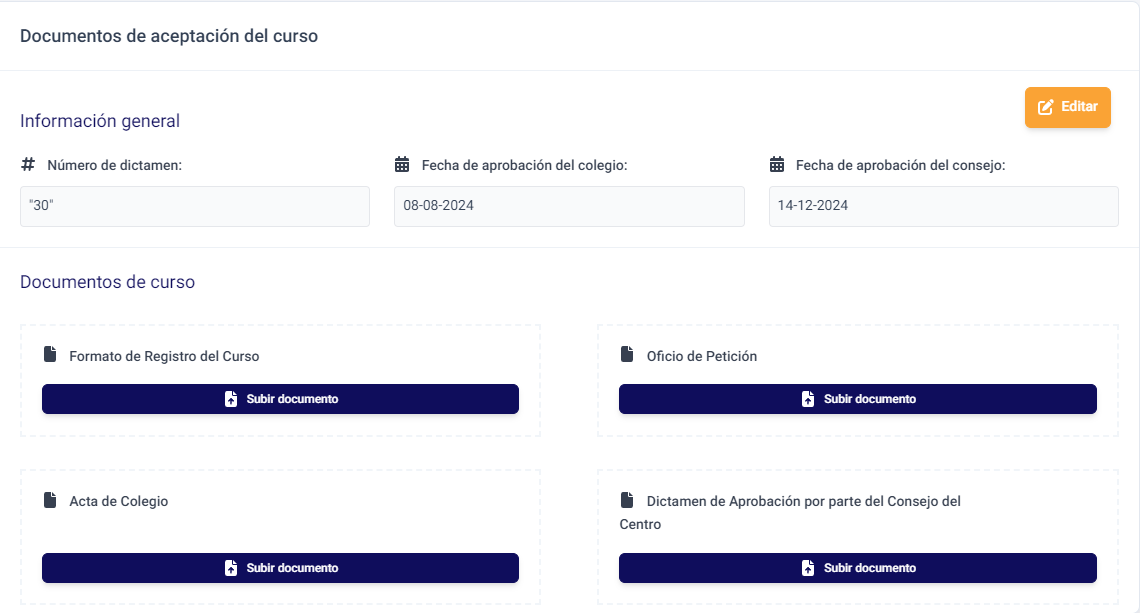Upload the Dictamen de Aprobación document
Viewport: 1140px width, 613px height.
pyautogui.click(x=857, y=568)
